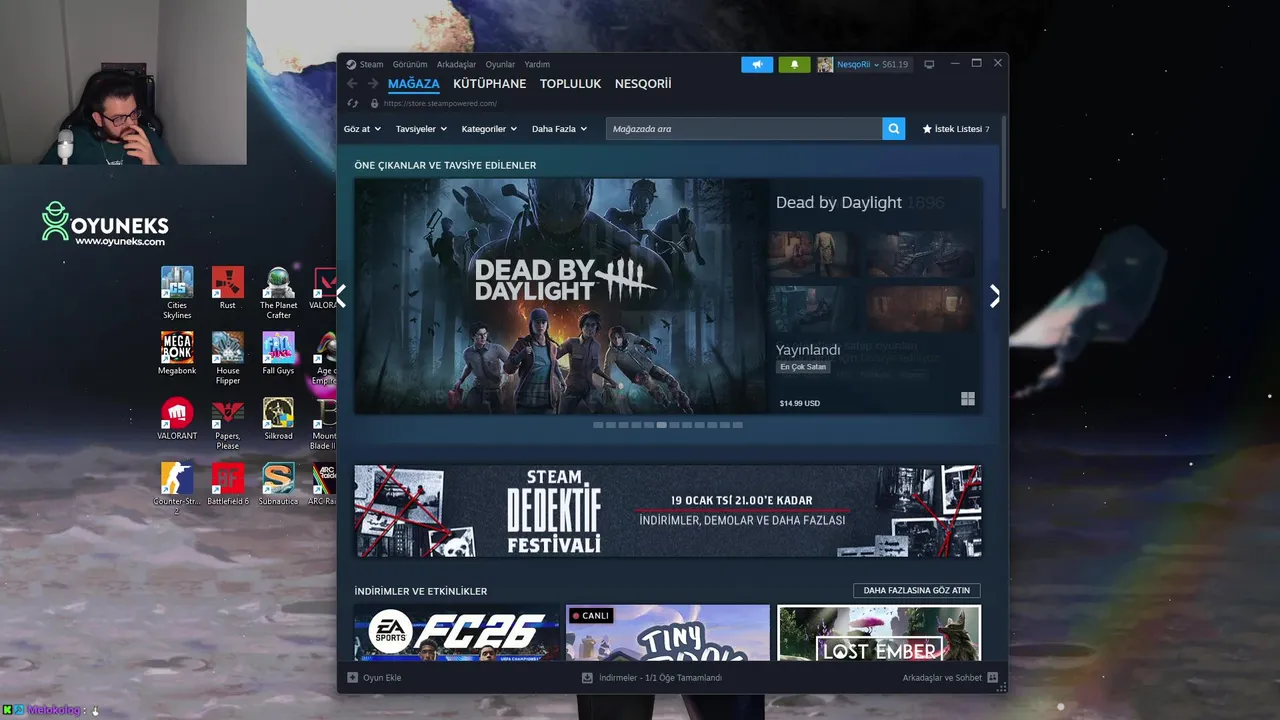
Task: Click the store URL address text
Action: click(x=440, y=103)
